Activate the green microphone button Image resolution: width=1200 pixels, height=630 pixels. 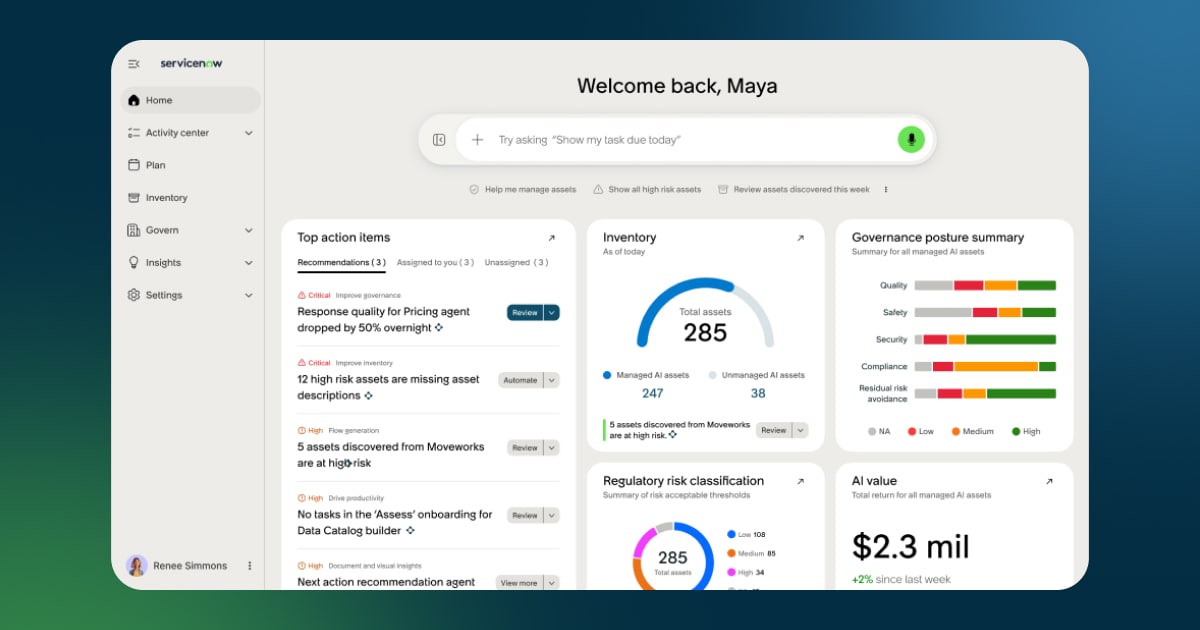910,139
